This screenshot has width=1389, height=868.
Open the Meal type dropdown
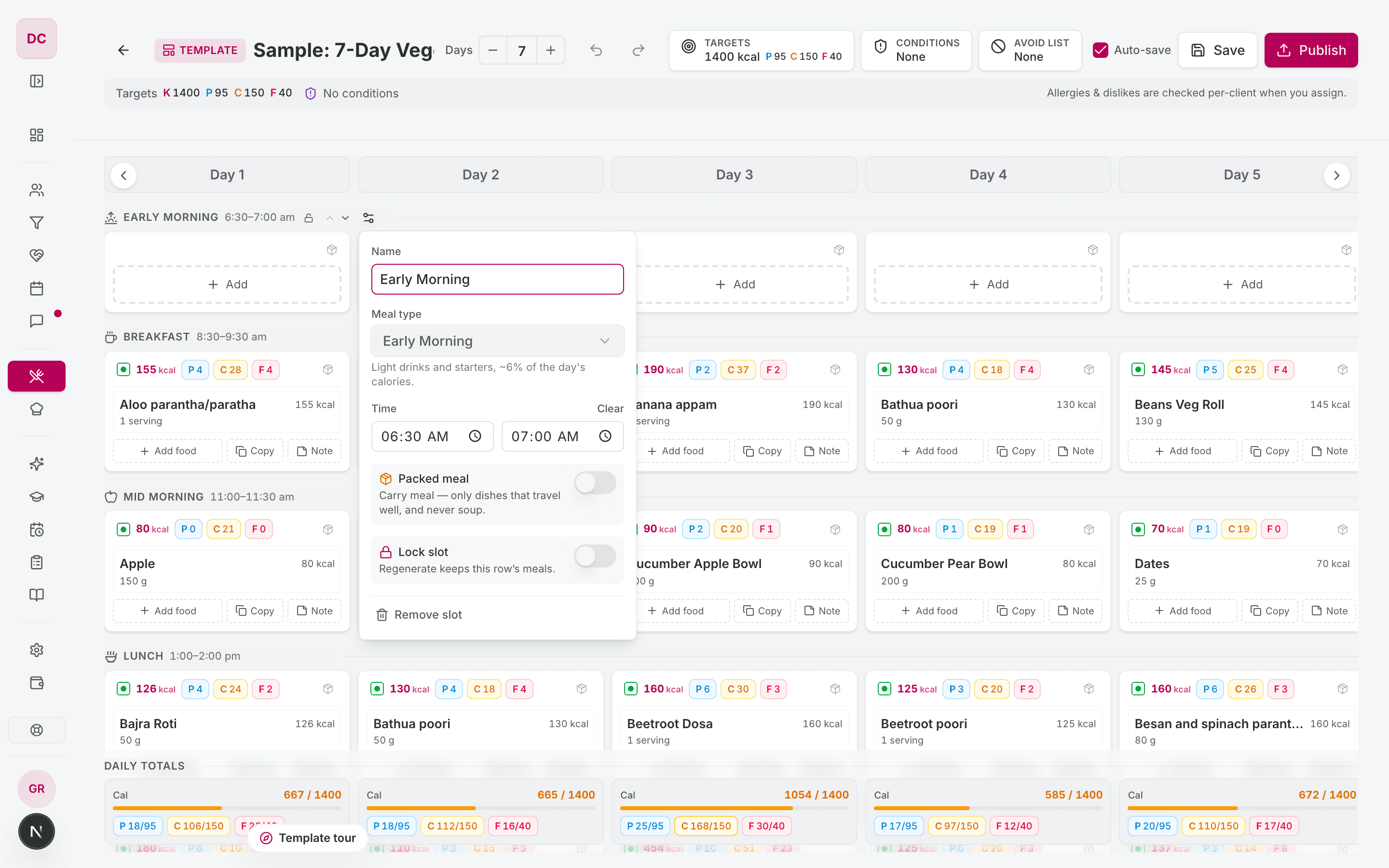tap(497, 341)
